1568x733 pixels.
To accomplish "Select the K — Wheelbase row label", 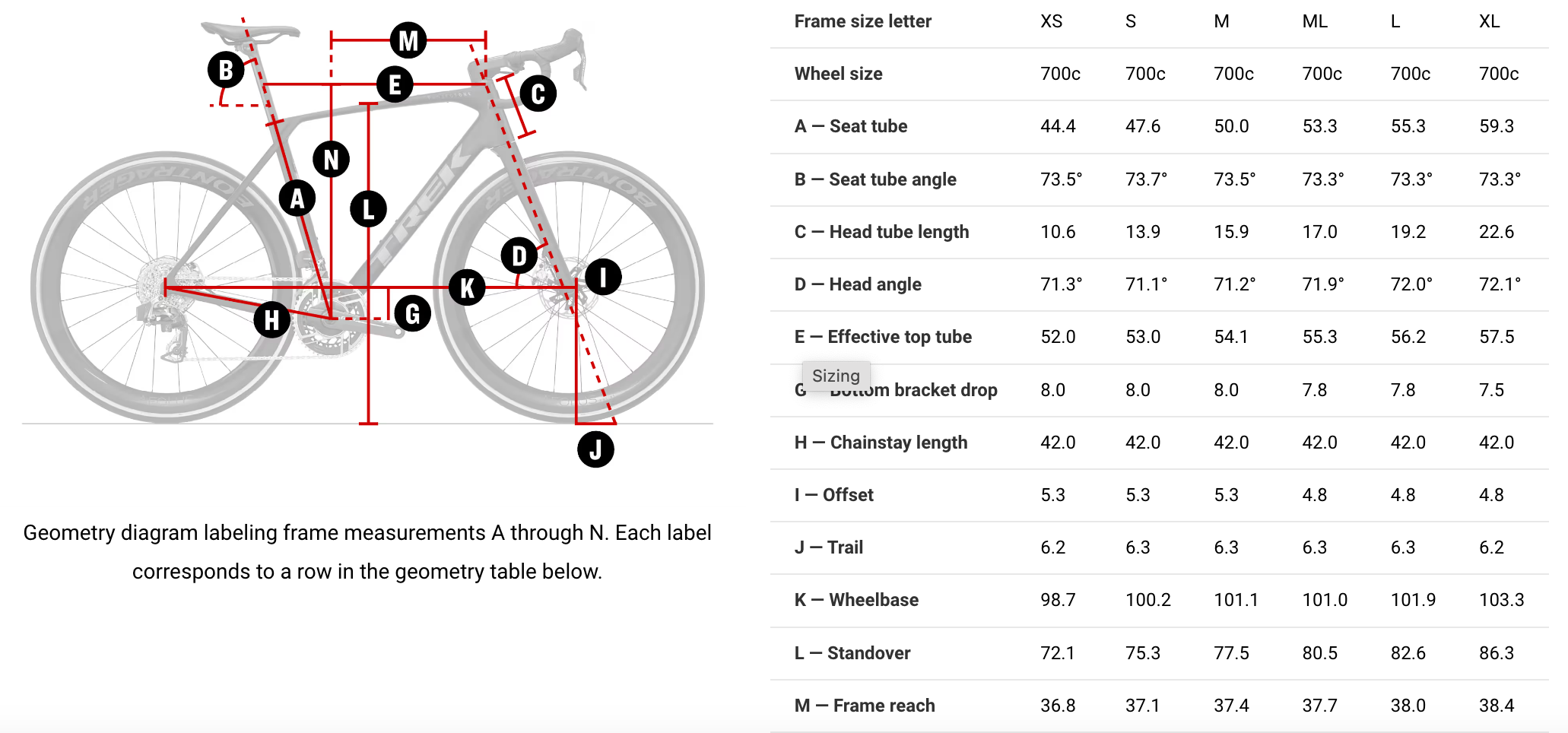I will tap(856, 600).
